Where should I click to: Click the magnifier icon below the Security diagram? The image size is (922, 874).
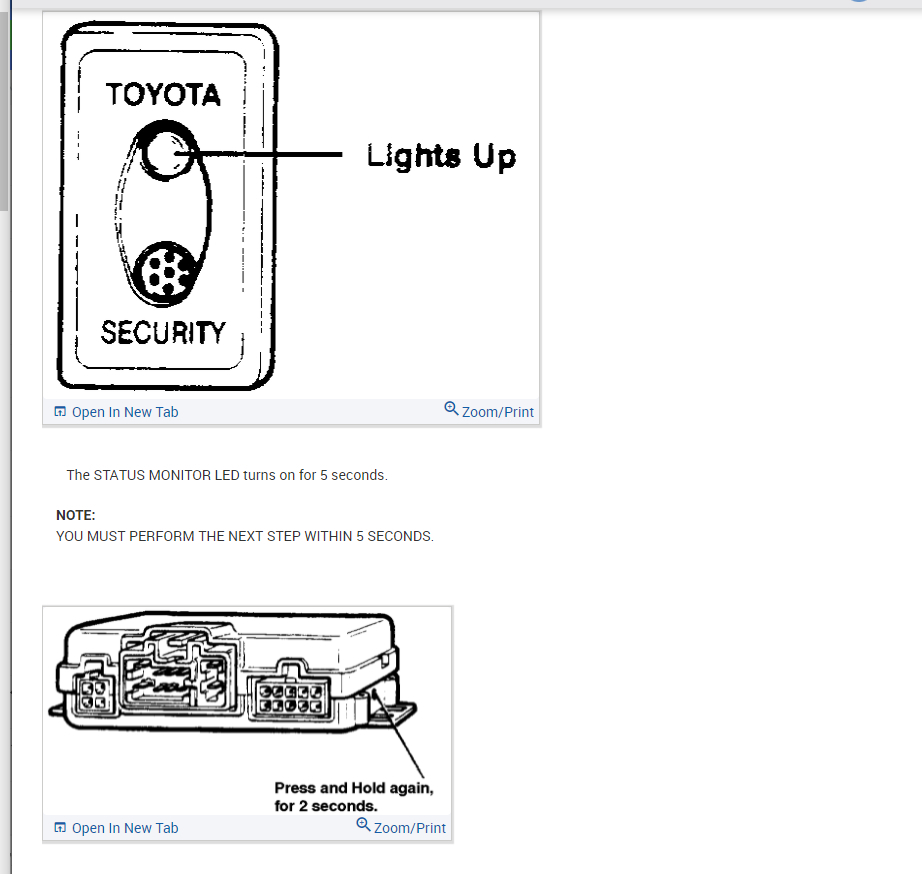(x=451, y=408)
